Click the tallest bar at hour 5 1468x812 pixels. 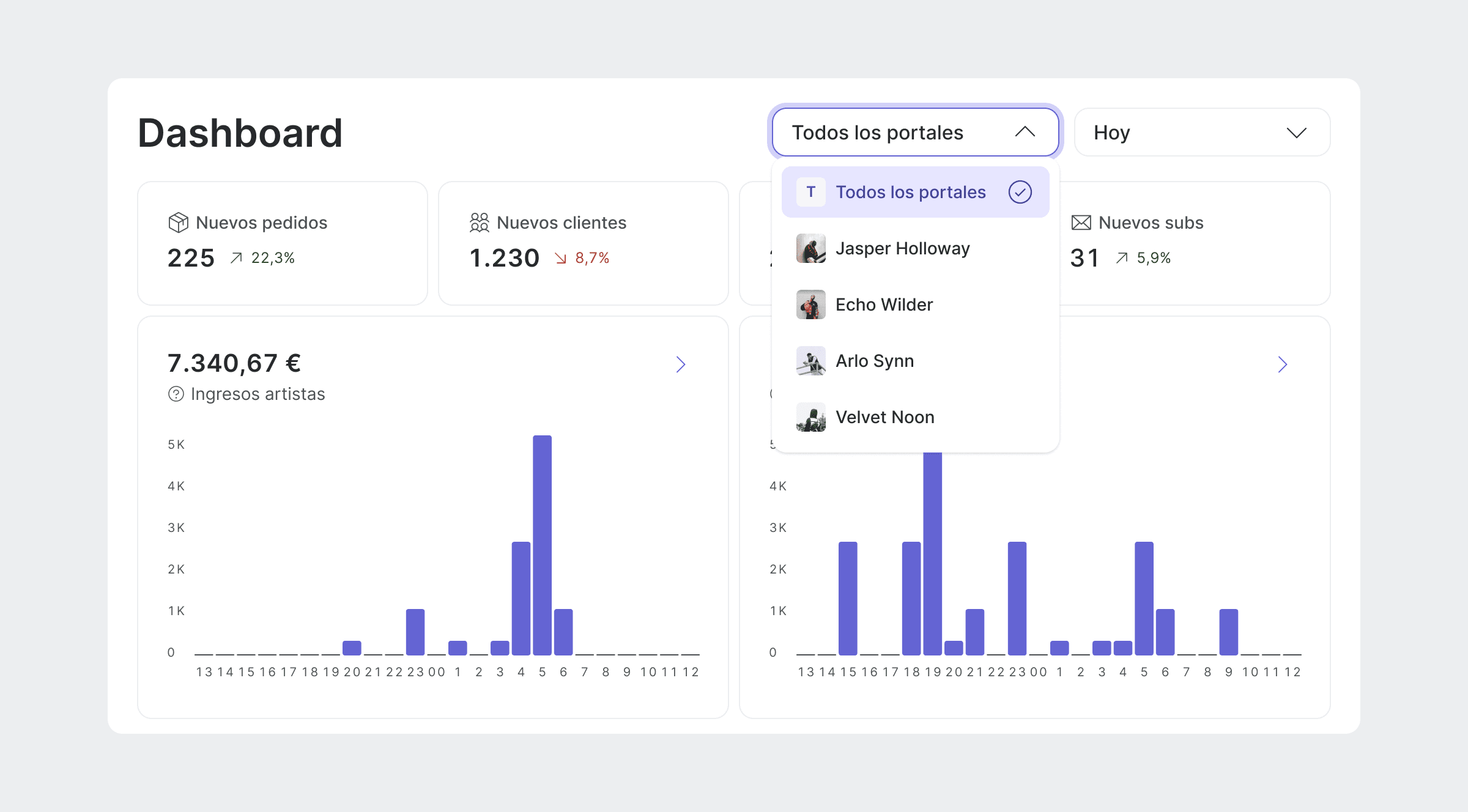pos(542,544)
